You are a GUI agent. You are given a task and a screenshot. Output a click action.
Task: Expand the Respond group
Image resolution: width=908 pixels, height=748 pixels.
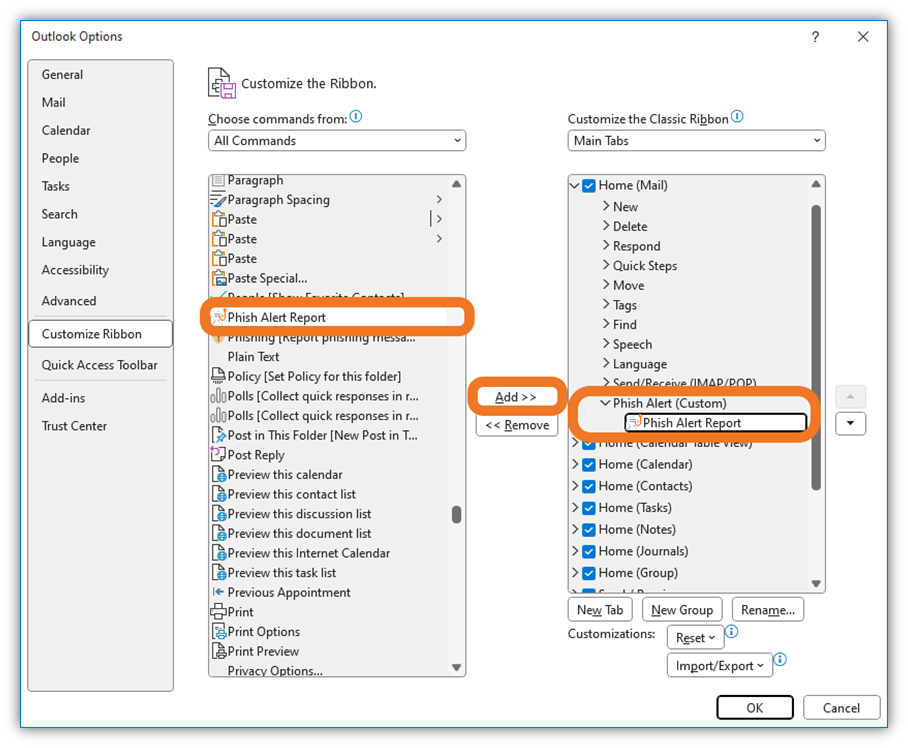click(606, 245)
